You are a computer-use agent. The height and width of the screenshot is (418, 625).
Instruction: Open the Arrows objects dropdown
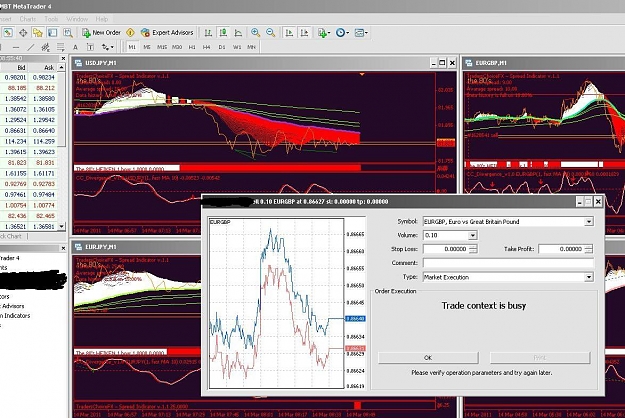click(x=108, y=47)
